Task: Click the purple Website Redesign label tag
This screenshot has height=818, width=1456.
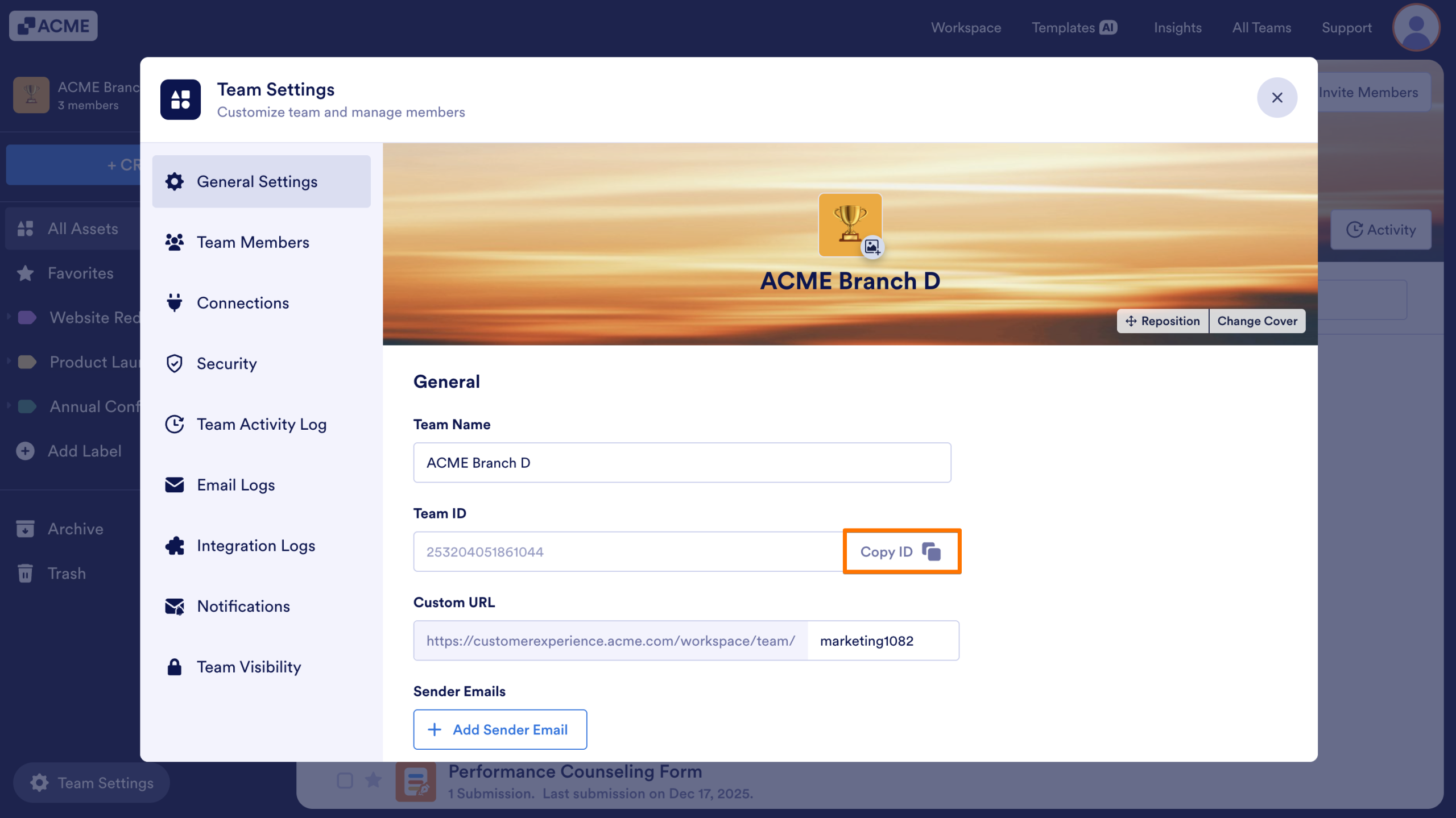Action: click(27, 317)
